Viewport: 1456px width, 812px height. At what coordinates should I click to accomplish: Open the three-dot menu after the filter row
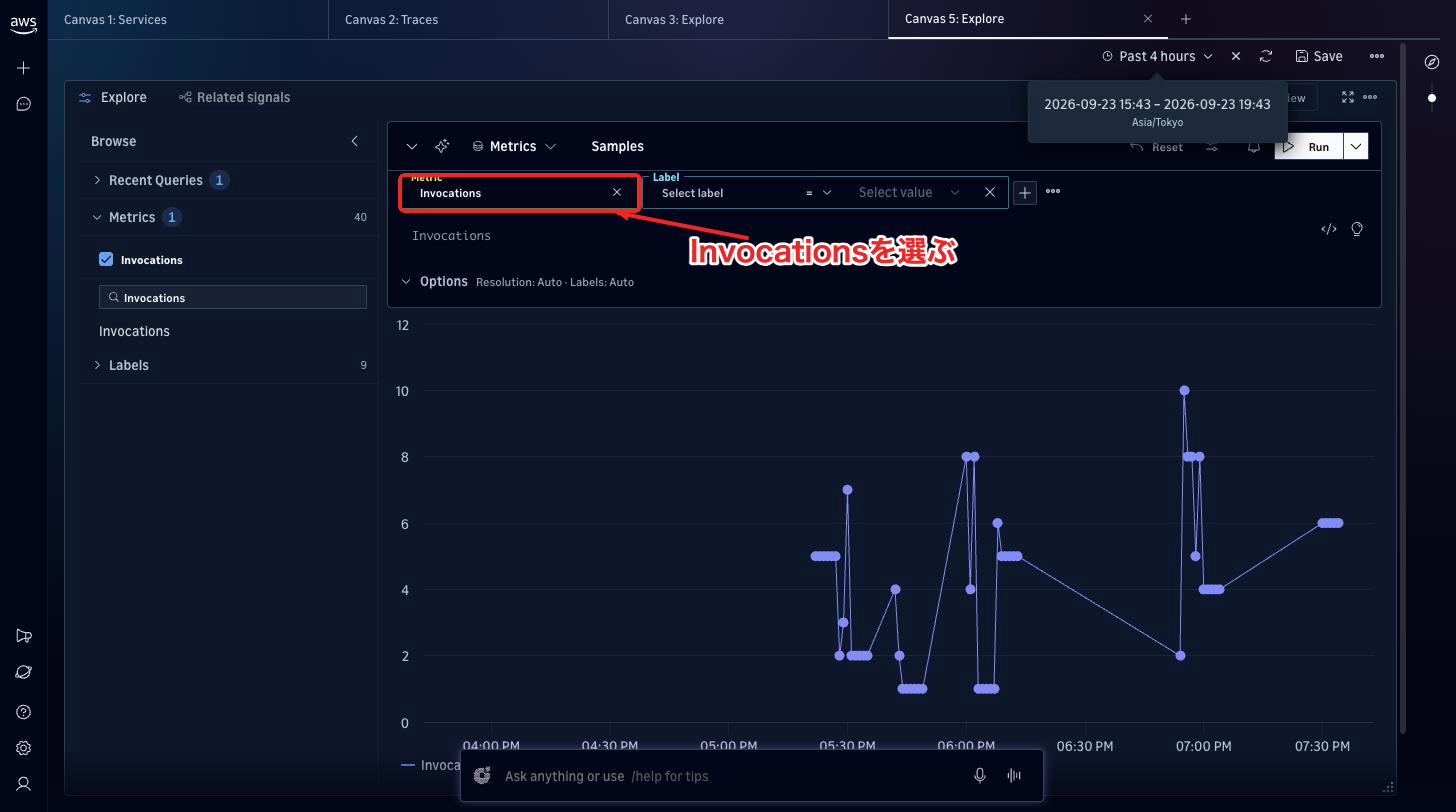tap(1053, 192)
